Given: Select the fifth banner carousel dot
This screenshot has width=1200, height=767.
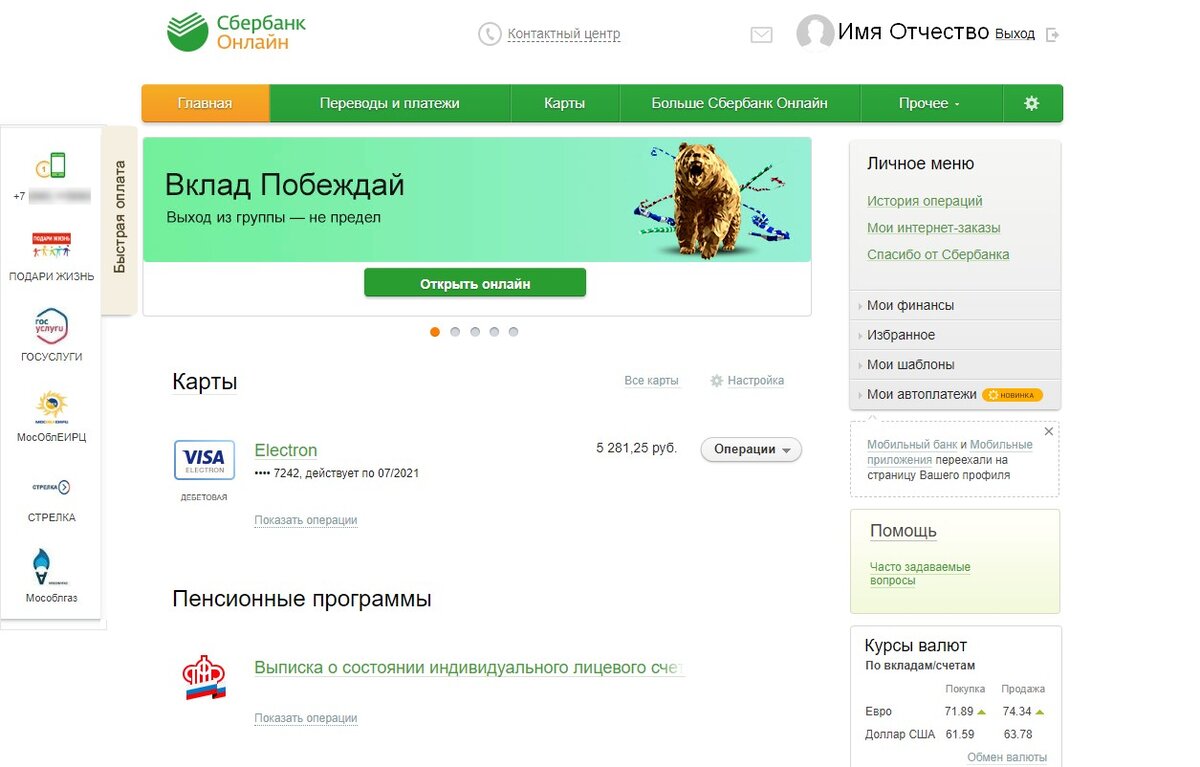Looking at the screenshot, I should [x=513, y=332].
